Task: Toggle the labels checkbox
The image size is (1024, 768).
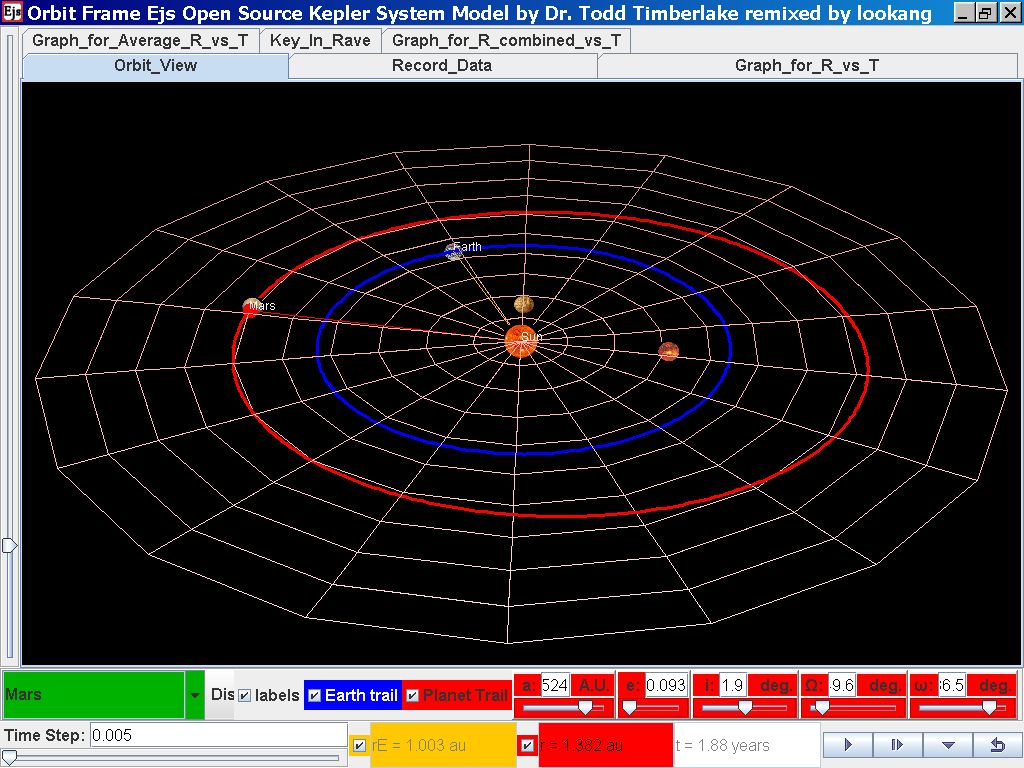Action: (244, 695)
